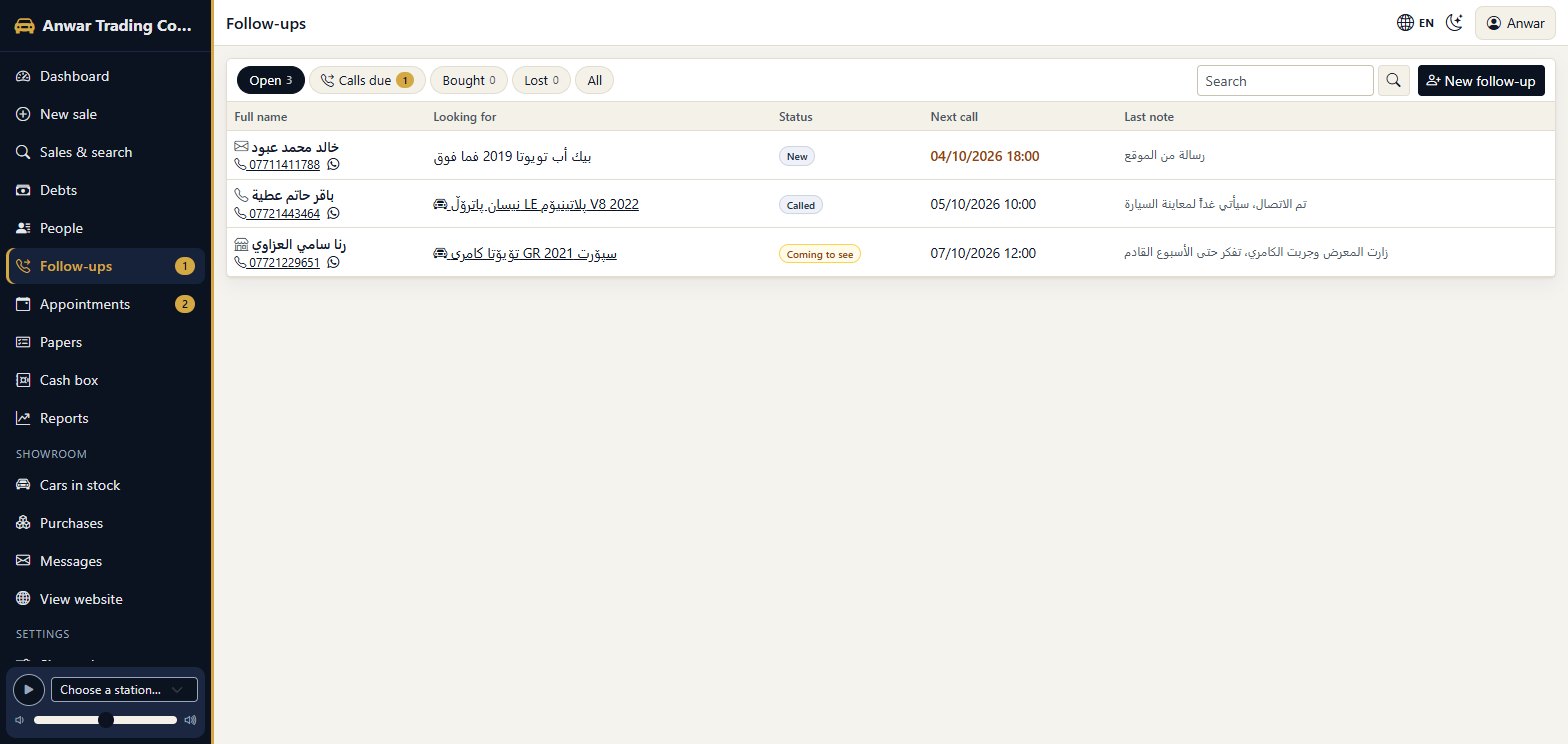Select the All filter tab
The width and height of the screenshot is (1568, 744).
coord(594,80)
